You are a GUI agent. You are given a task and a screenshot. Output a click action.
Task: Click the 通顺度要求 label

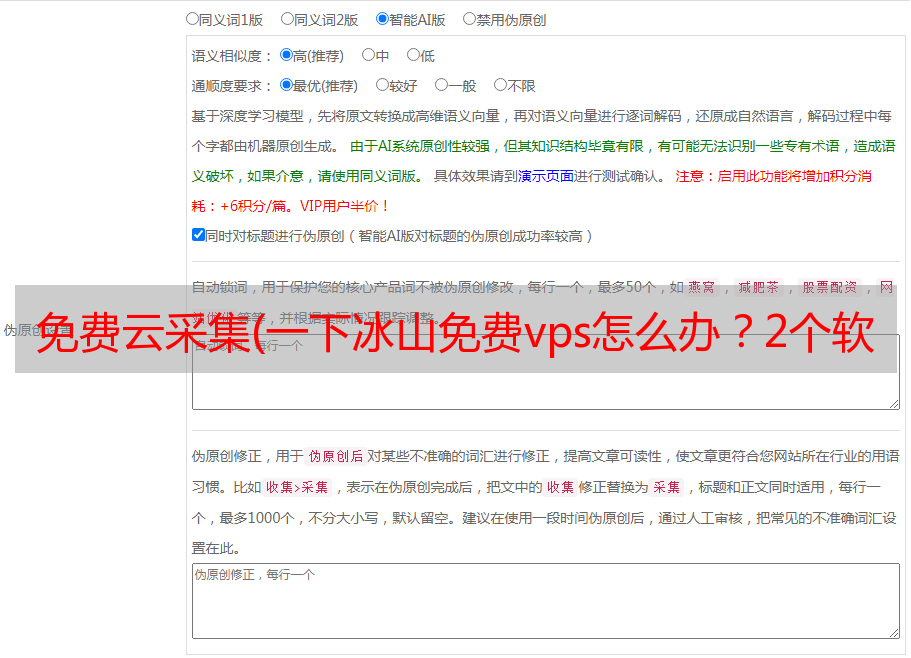tap(227, 86)
